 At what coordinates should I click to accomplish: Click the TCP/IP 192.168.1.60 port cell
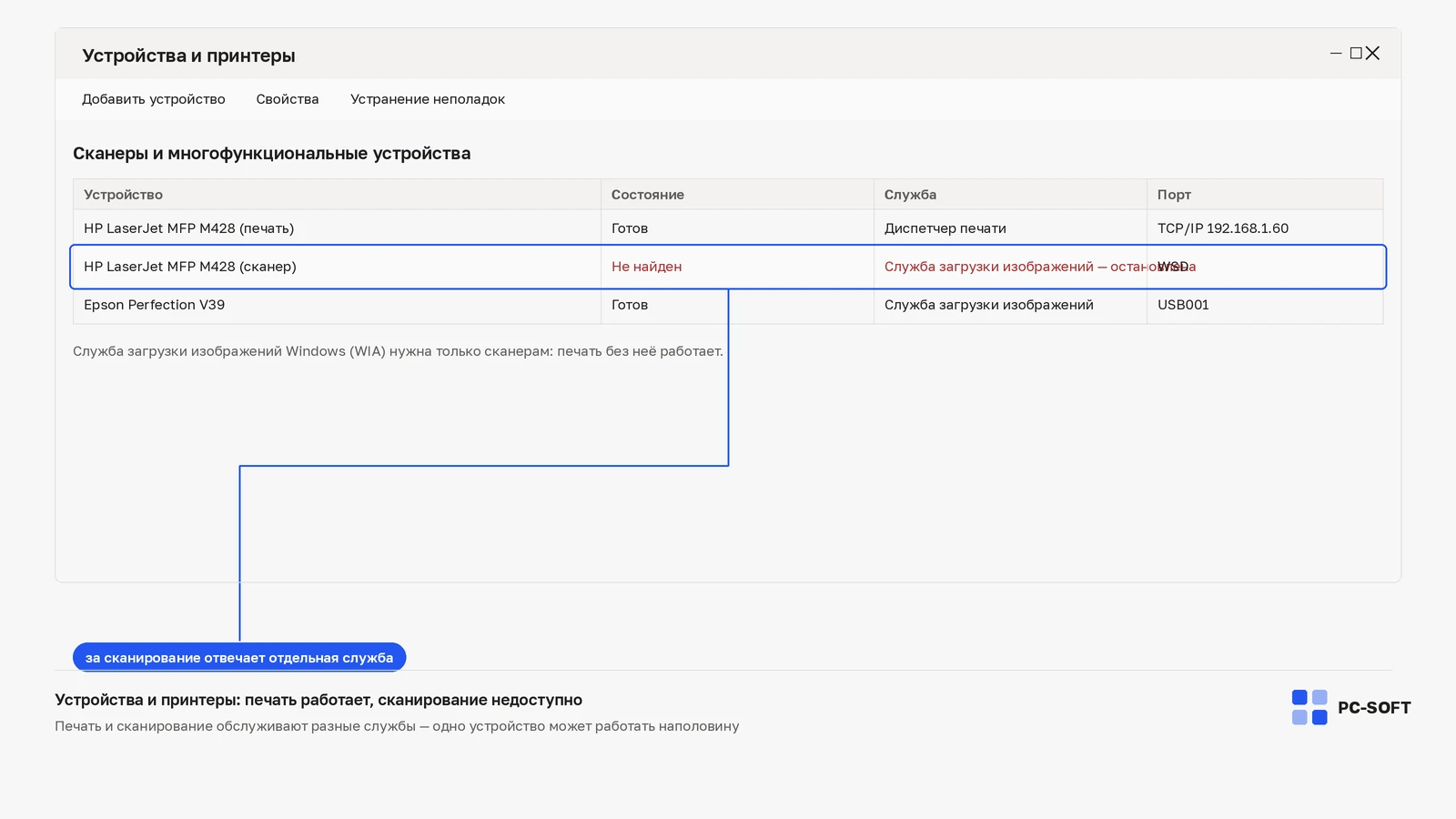pos(1223,228)
